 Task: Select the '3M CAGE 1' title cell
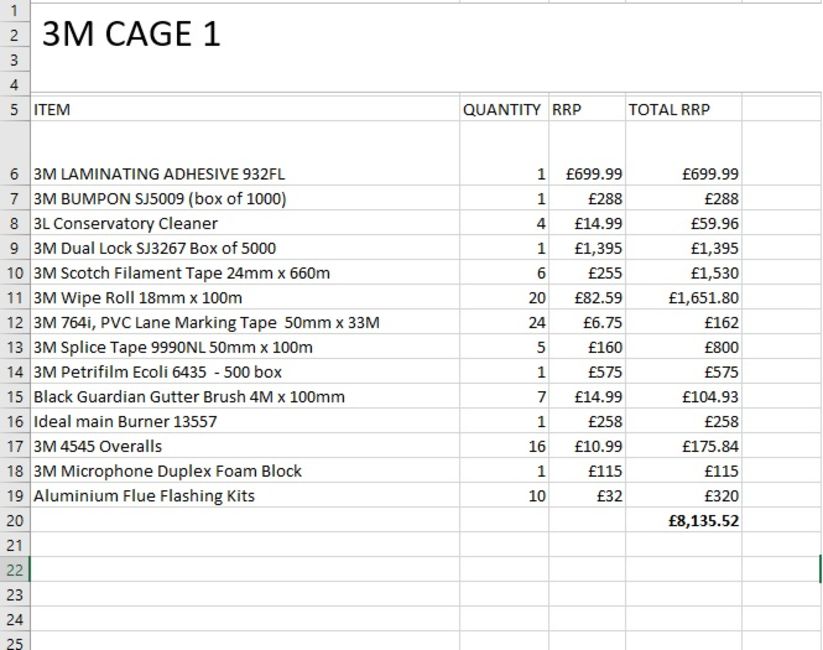(x=245, y=35)
